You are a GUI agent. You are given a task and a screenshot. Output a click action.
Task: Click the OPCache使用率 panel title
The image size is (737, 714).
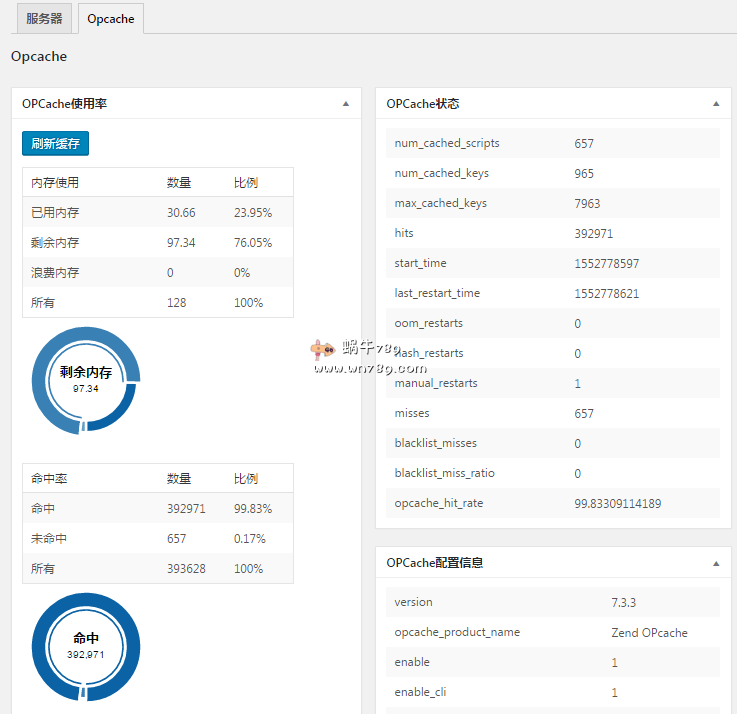pos(64,103)
